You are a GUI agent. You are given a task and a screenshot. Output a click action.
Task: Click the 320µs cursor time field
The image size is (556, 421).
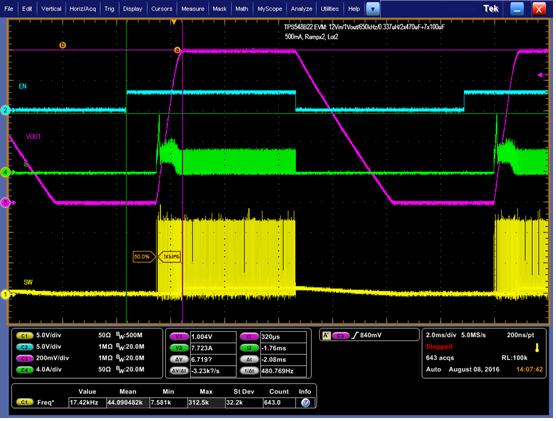tap(283, 337)
